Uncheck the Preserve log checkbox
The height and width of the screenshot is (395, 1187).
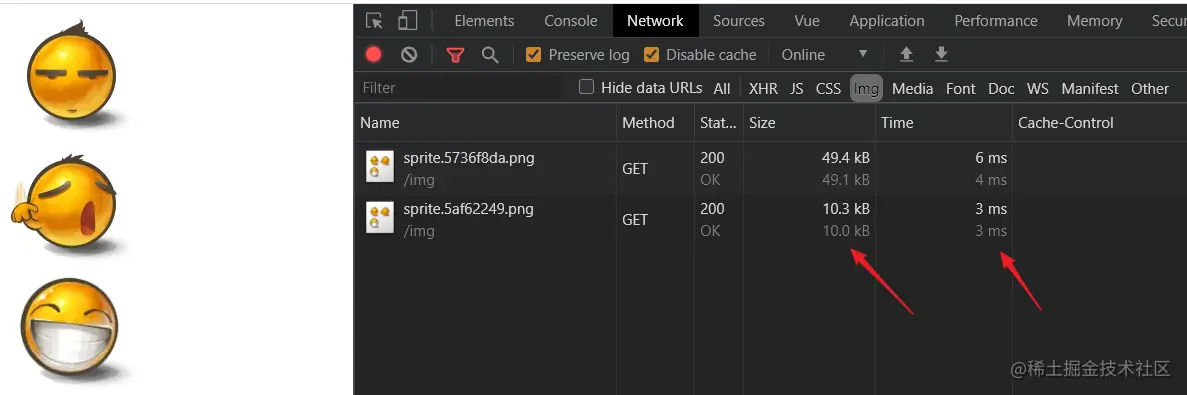tap(534, 54)
